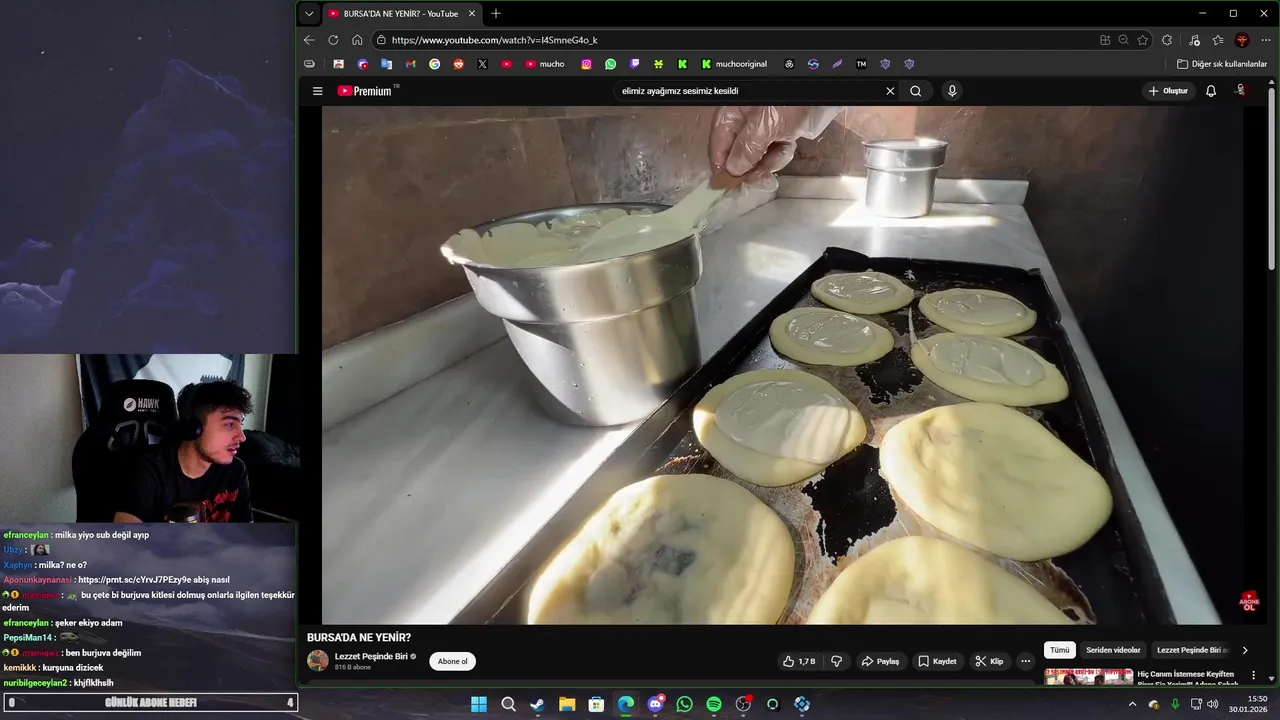Image resolution: width=1280 pixels, height=720 pixels.
Task: Open the Google bookmark icon
Action: [434, 64]
